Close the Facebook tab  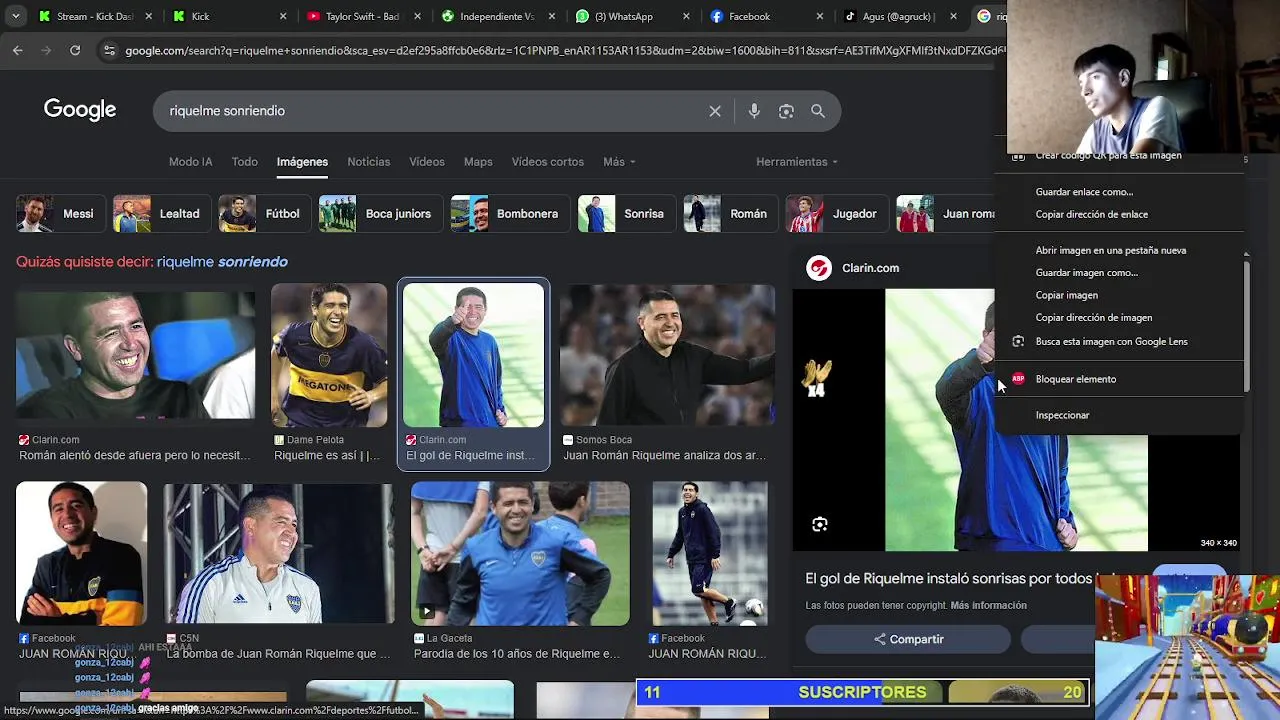(x=820, y=16)
